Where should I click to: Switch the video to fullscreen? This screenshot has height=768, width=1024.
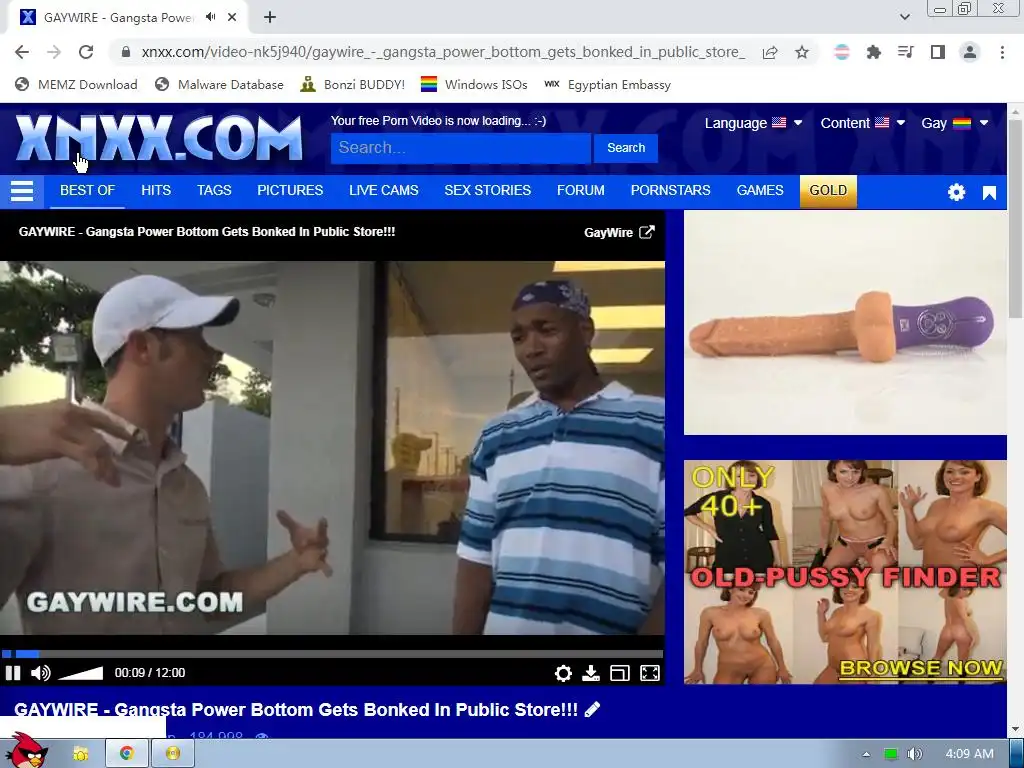coord(650,673)
